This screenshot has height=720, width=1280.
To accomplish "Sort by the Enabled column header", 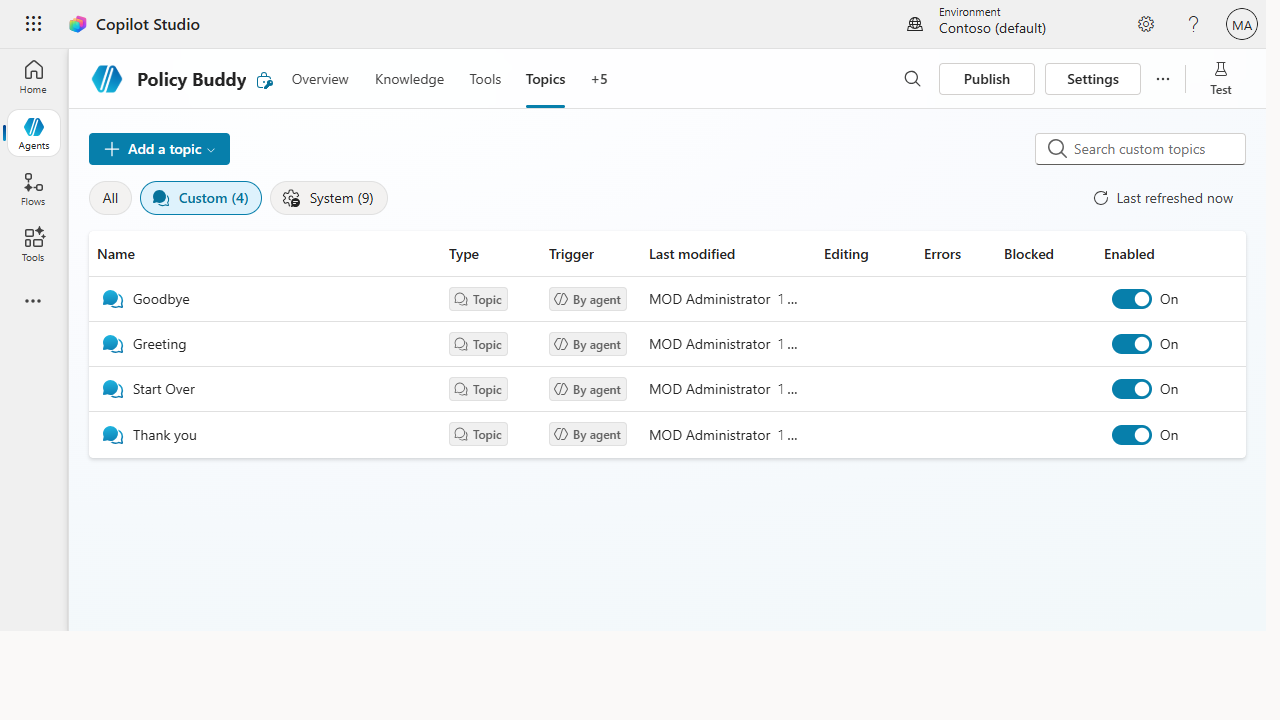I will [x=1129, y=254].
